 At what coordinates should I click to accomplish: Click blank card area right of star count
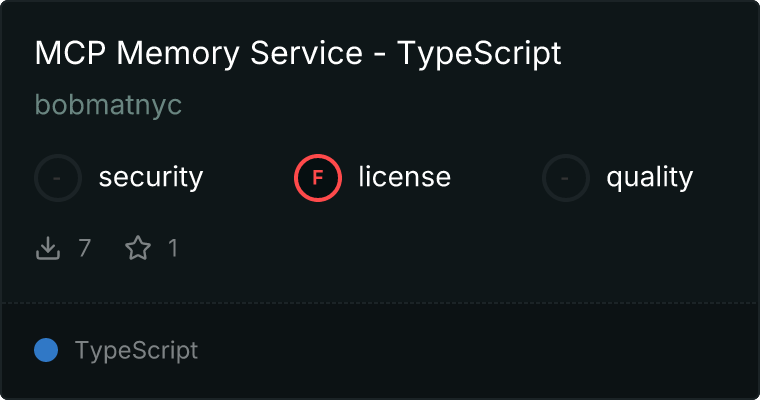point(450,248)
